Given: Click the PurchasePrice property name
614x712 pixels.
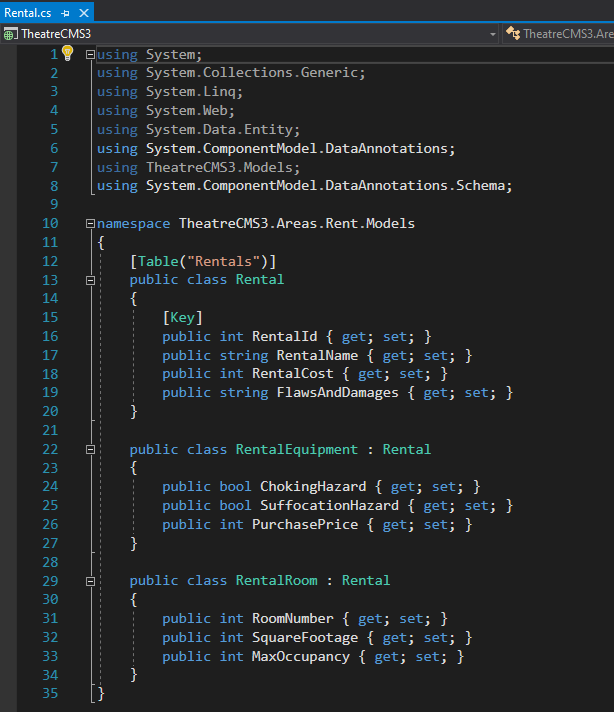Looking at the screenshot, I should 305,524.
